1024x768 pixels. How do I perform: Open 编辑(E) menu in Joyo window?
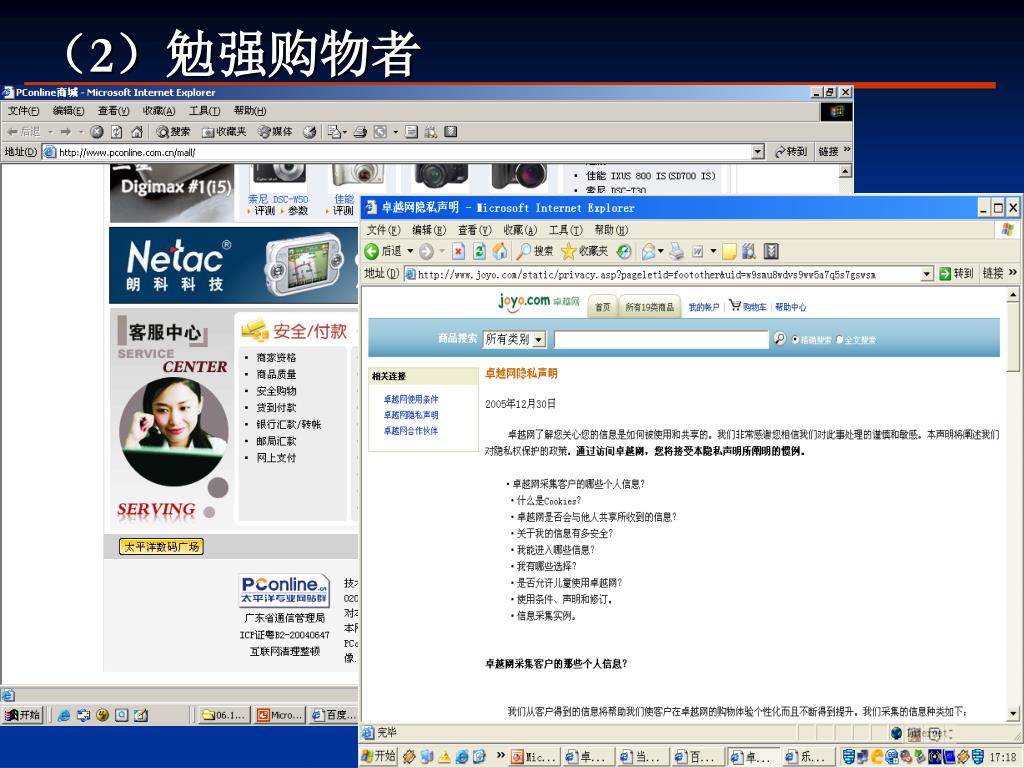(428, 230)
